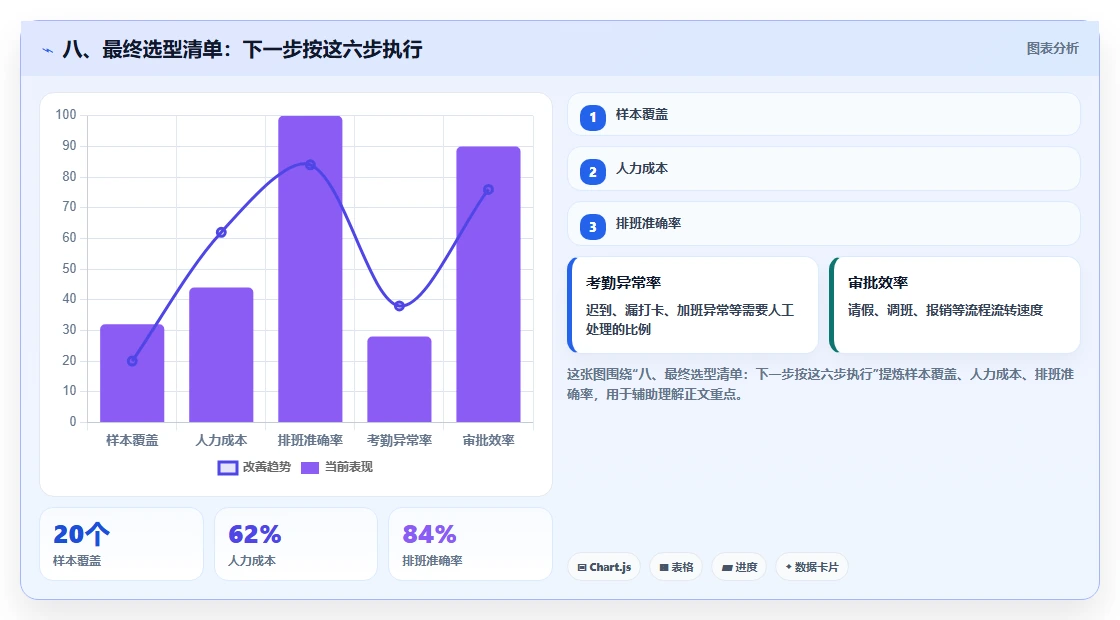
Task: Click the x-axis label 样本覆盖
Action: (x=132, y=441)
